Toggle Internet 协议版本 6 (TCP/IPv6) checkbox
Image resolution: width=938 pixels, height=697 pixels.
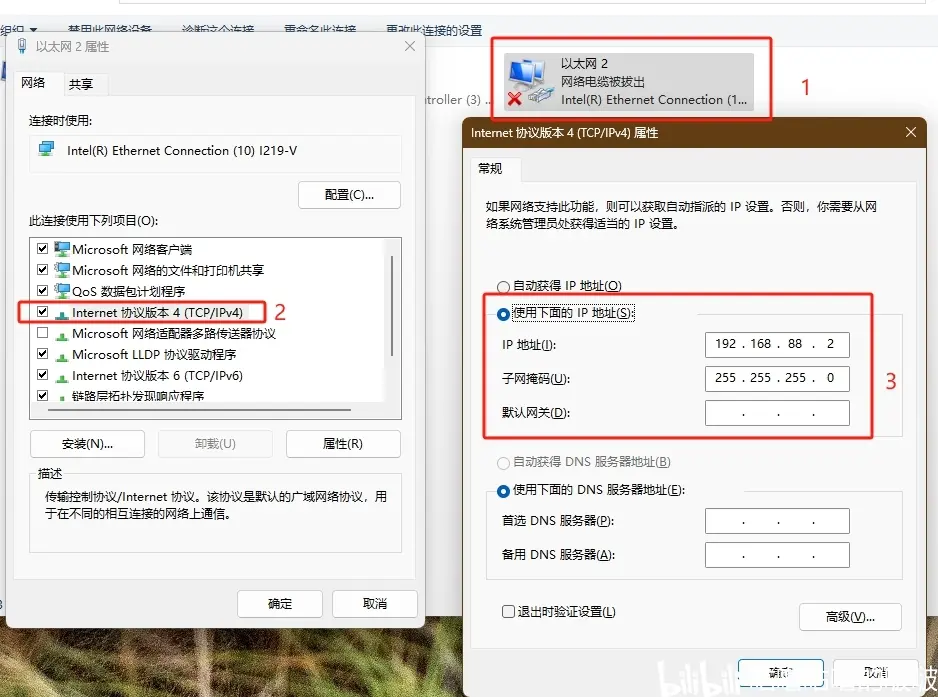42,375
